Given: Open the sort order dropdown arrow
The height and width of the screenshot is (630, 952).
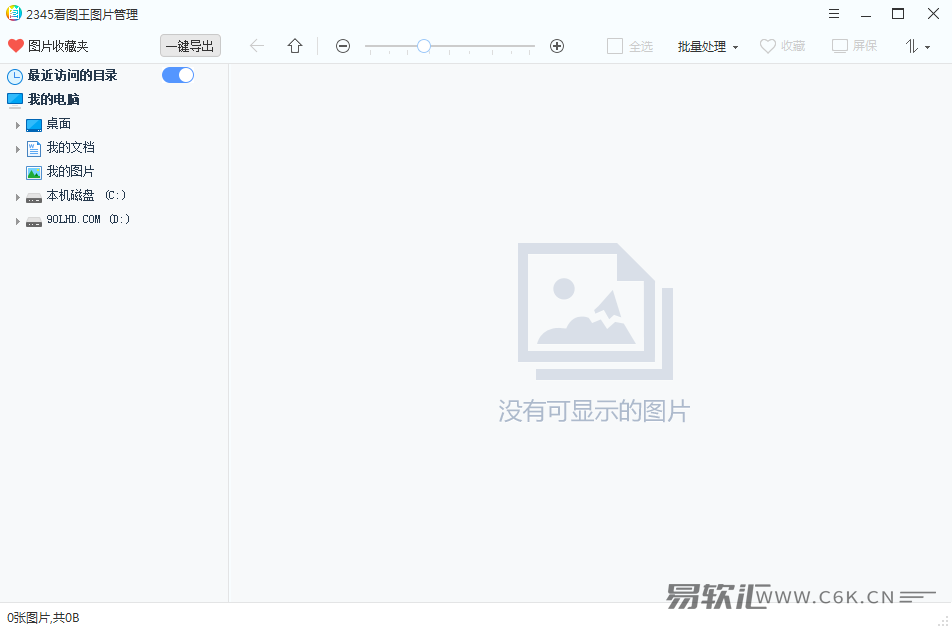Looking at the screenshot, I should click(927, 47).
